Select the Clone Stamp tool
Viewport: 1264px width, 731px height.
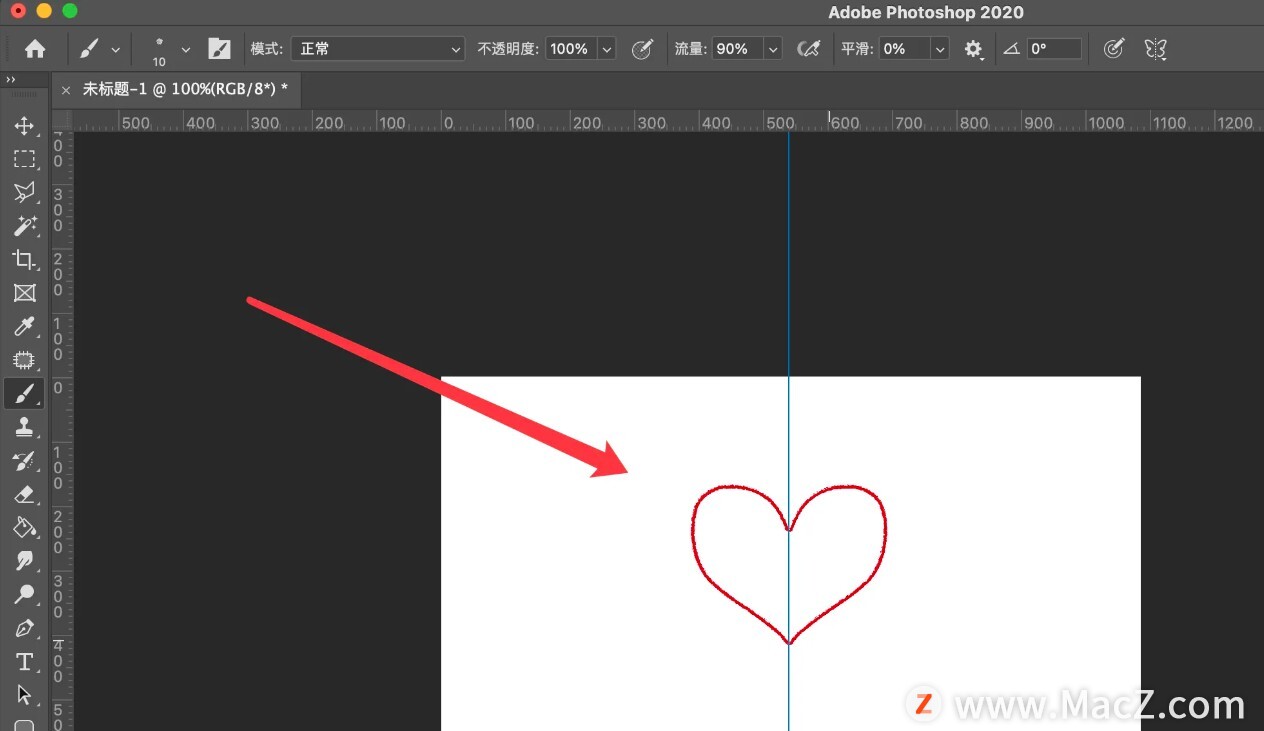pyautogui.click(x=24, y=427)
